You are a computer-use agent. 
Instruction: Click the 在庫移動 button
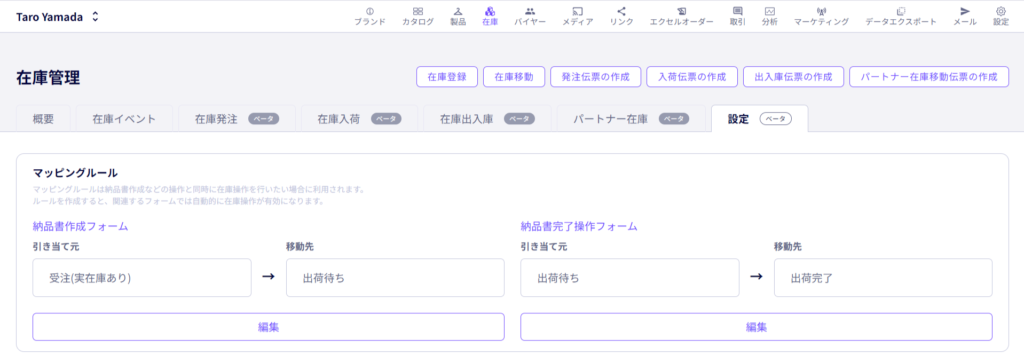(x=514, y=76)
